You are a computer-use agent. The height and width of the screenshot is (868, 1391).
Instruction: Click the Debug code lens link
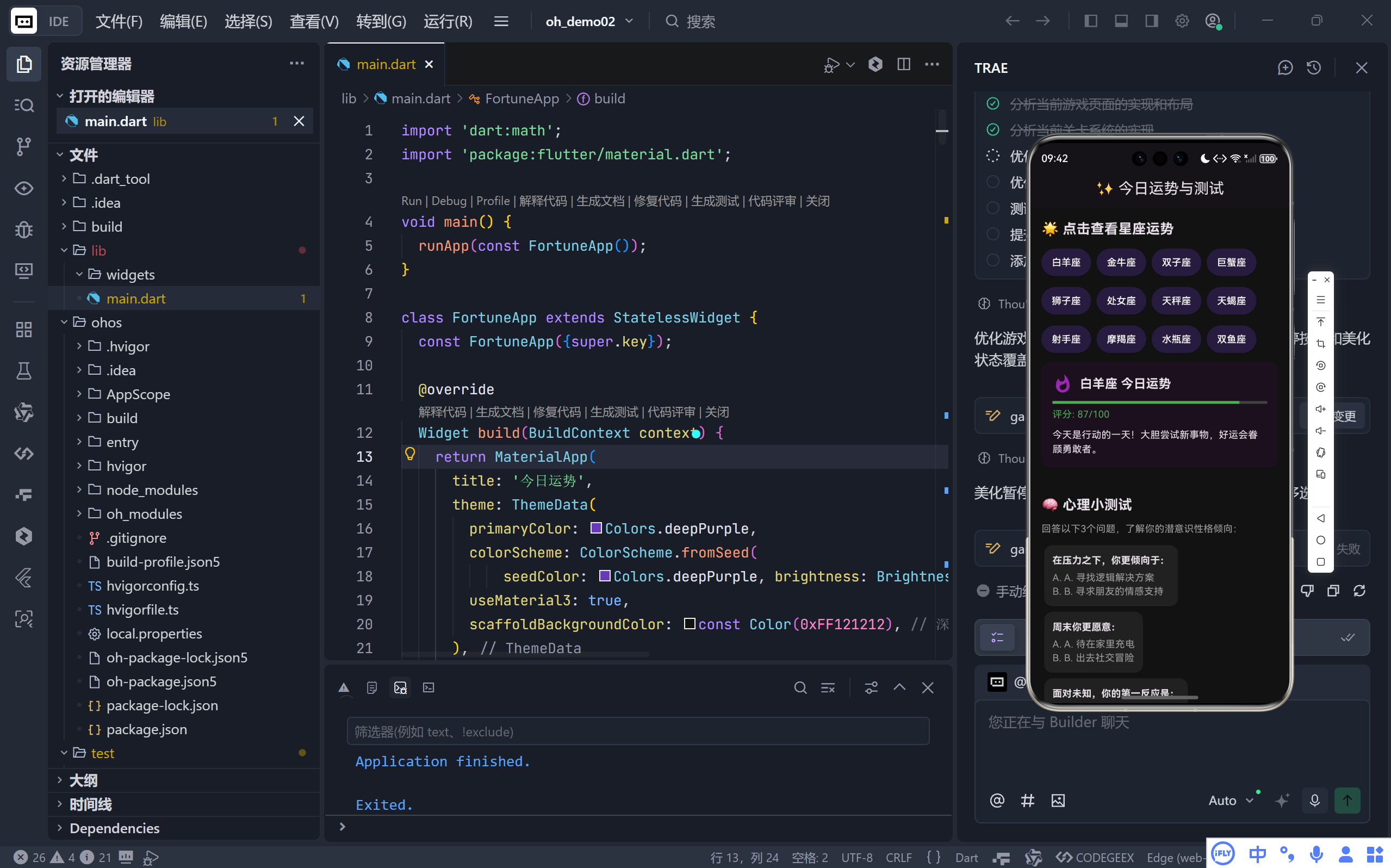click(448, 201)
